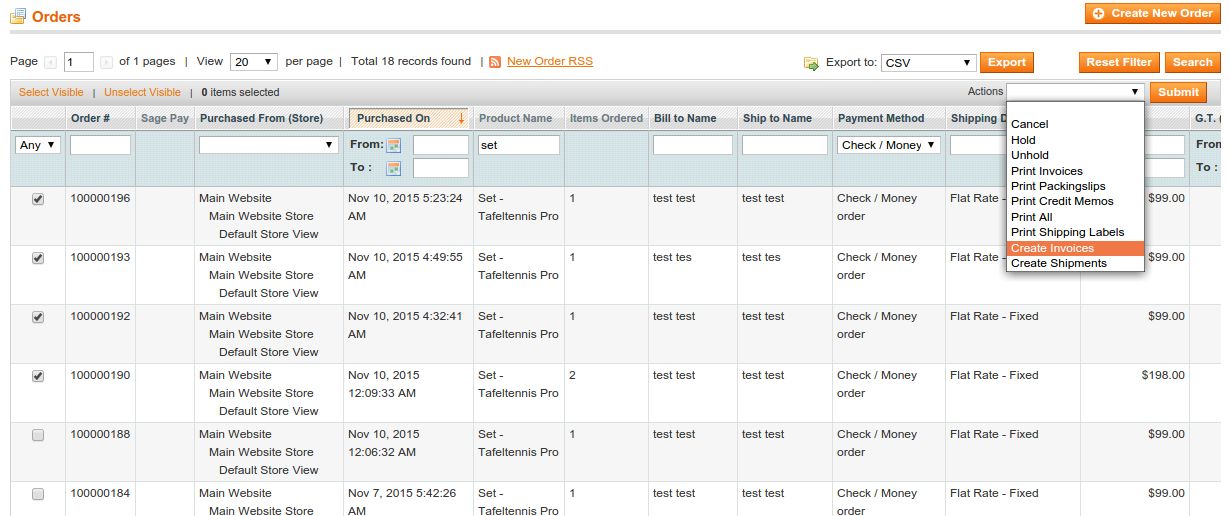Click the orange RSS feed icon
This screenshot has width=1230, height=516.
click(495, 62)
